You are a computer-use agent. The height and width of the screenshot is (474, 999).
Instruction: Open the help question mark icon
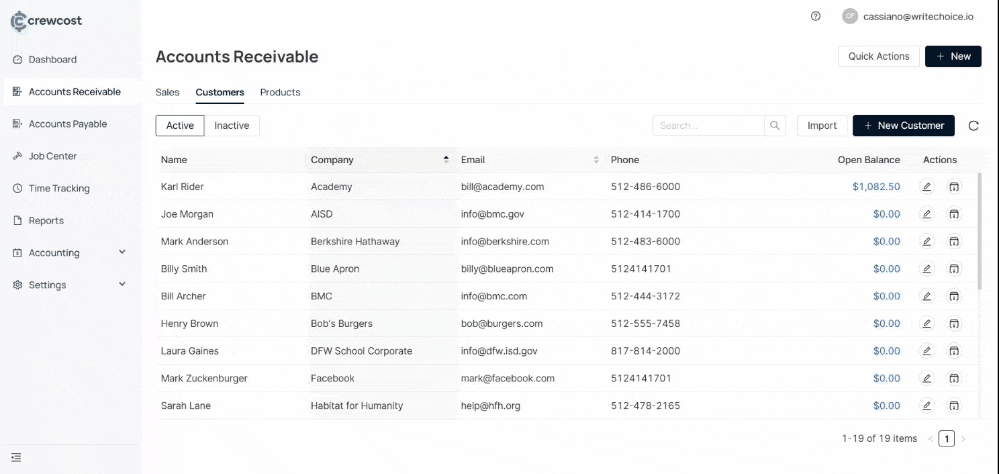coord(816,16)
